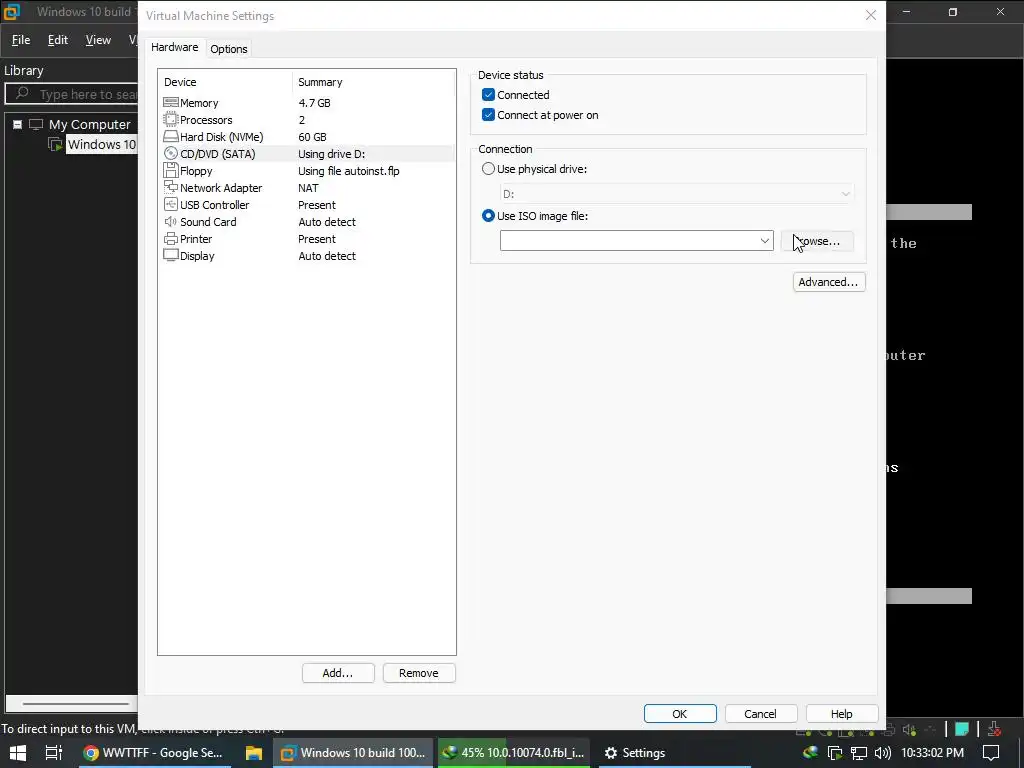Click the VMware status bar sound device icon
This screenshot has height=768, width=1024.
pos(908,729)
